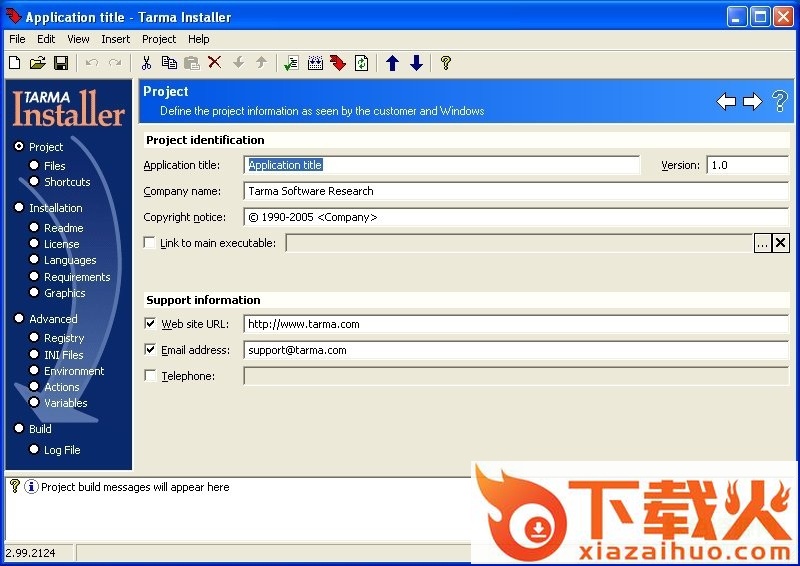Viewport: 800px width, 566px height.
Task: Click the toolbar Help question mark icon
Action: pyautogui.click(x=445, y=63)
